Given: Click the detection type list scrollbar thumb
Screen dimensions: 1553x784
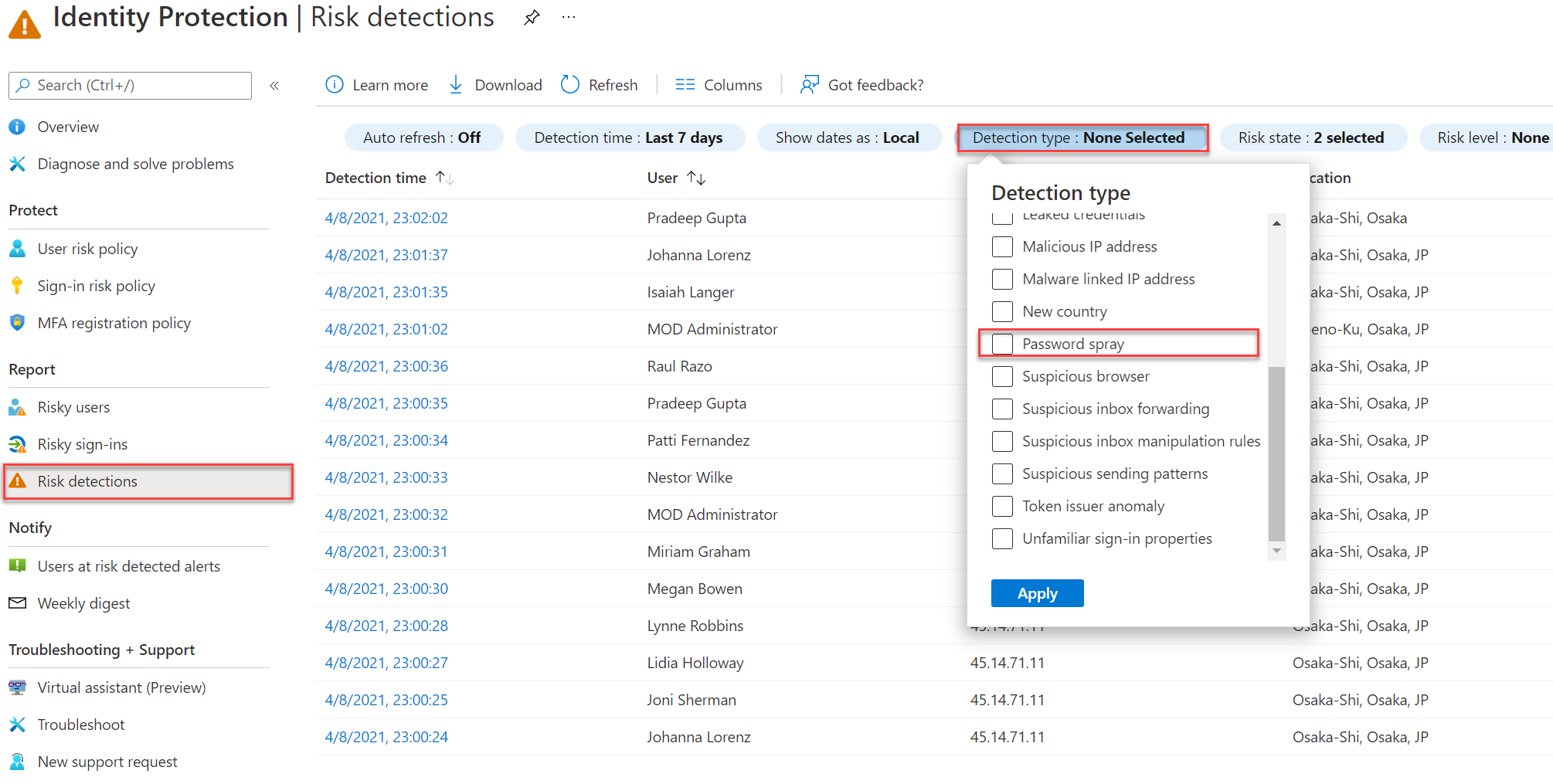Looking at the screenshot, I should pos(1276,453).
